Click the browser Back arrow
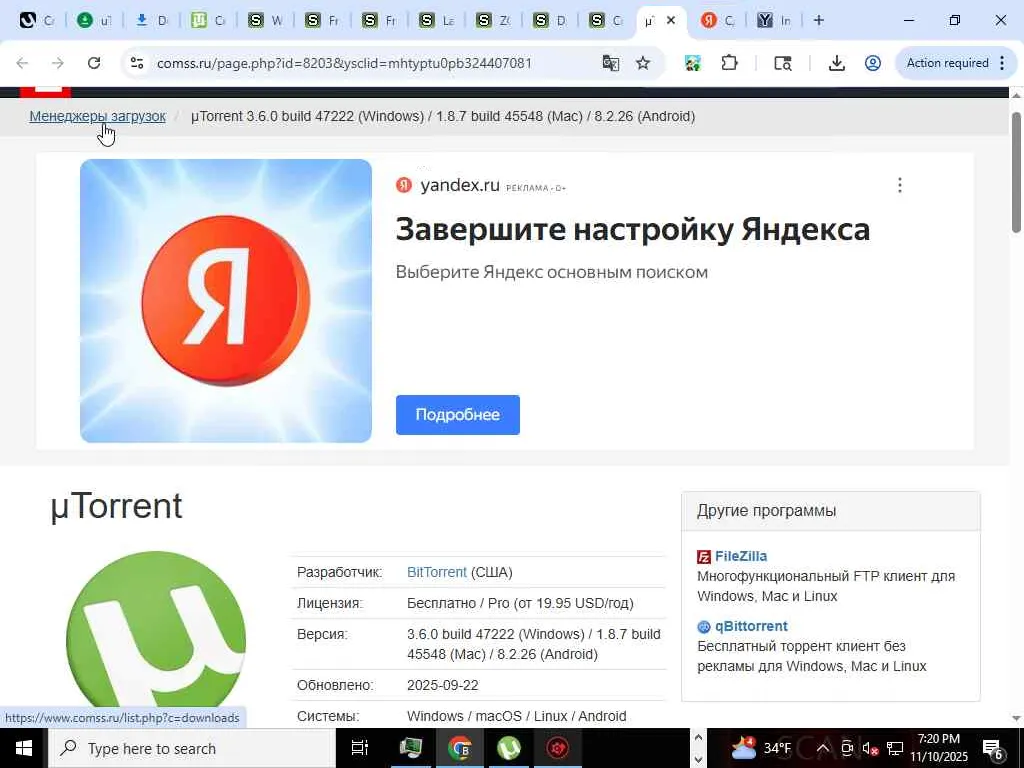Screen dimensions: 1024x768 point(22,63)
